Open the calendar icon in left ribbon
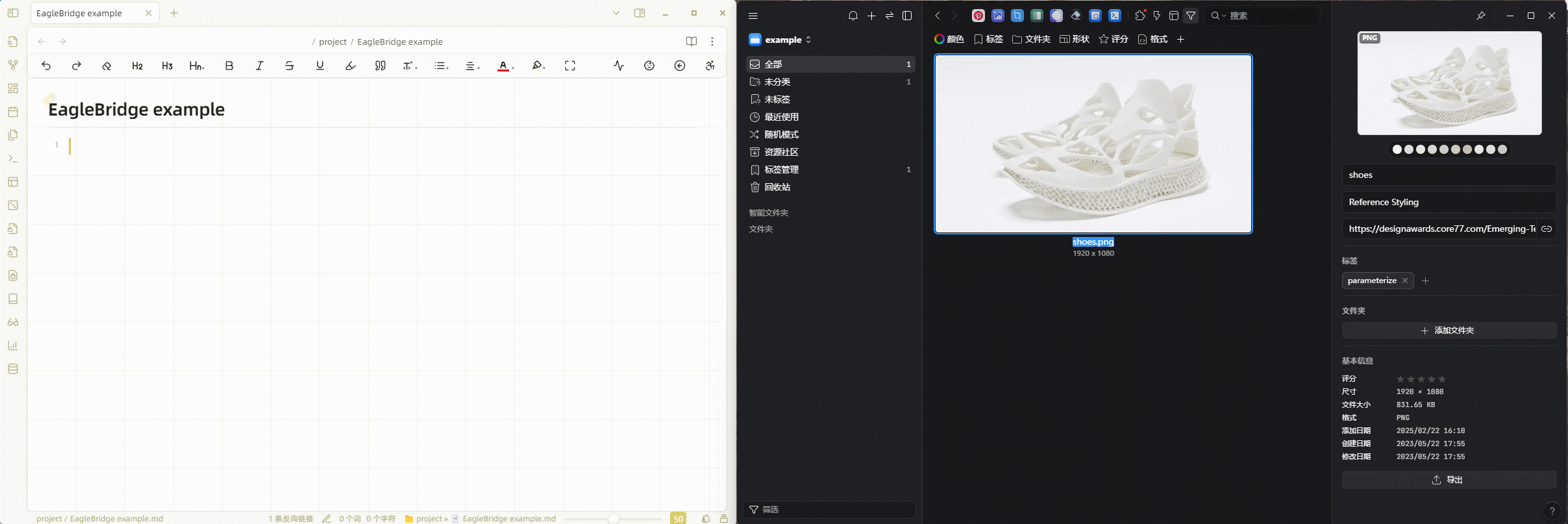 point(13,112)
